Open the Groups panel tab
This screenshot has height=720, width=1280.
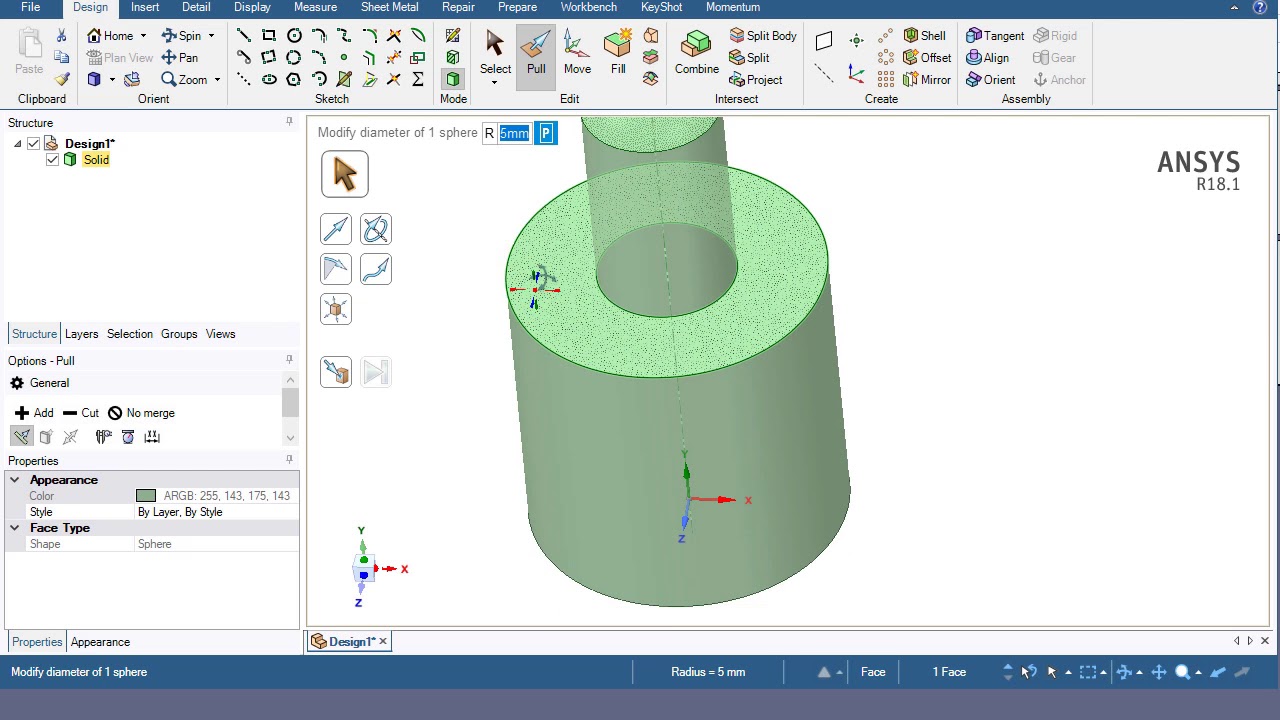point(179,334)
